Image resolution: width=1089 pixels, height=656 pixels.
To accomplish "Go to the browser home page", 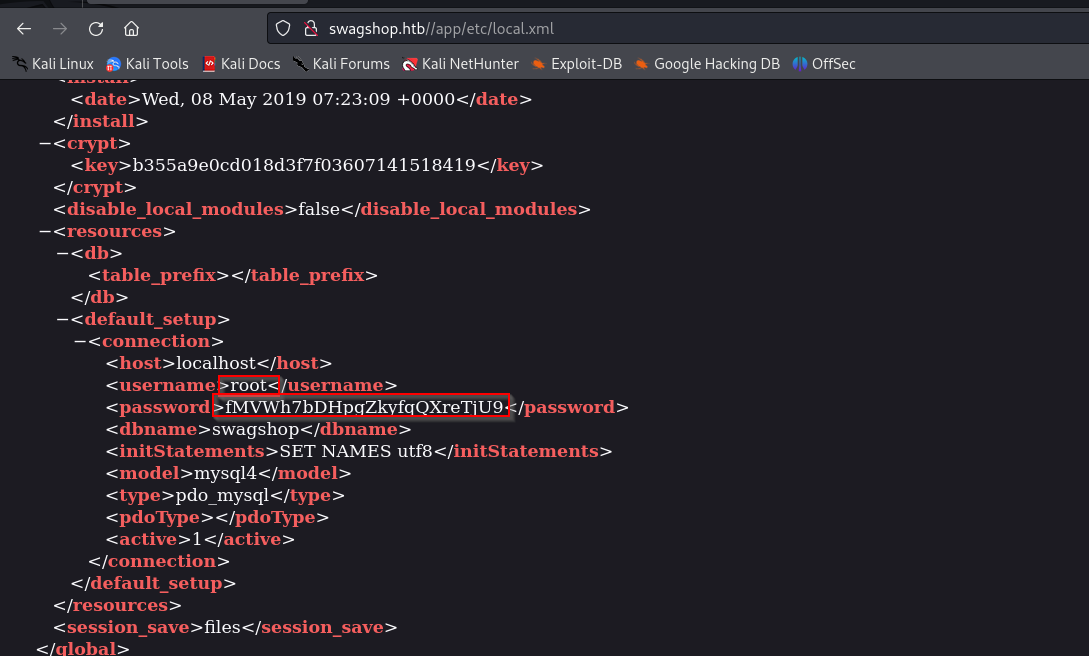I will tap(132, 28).
